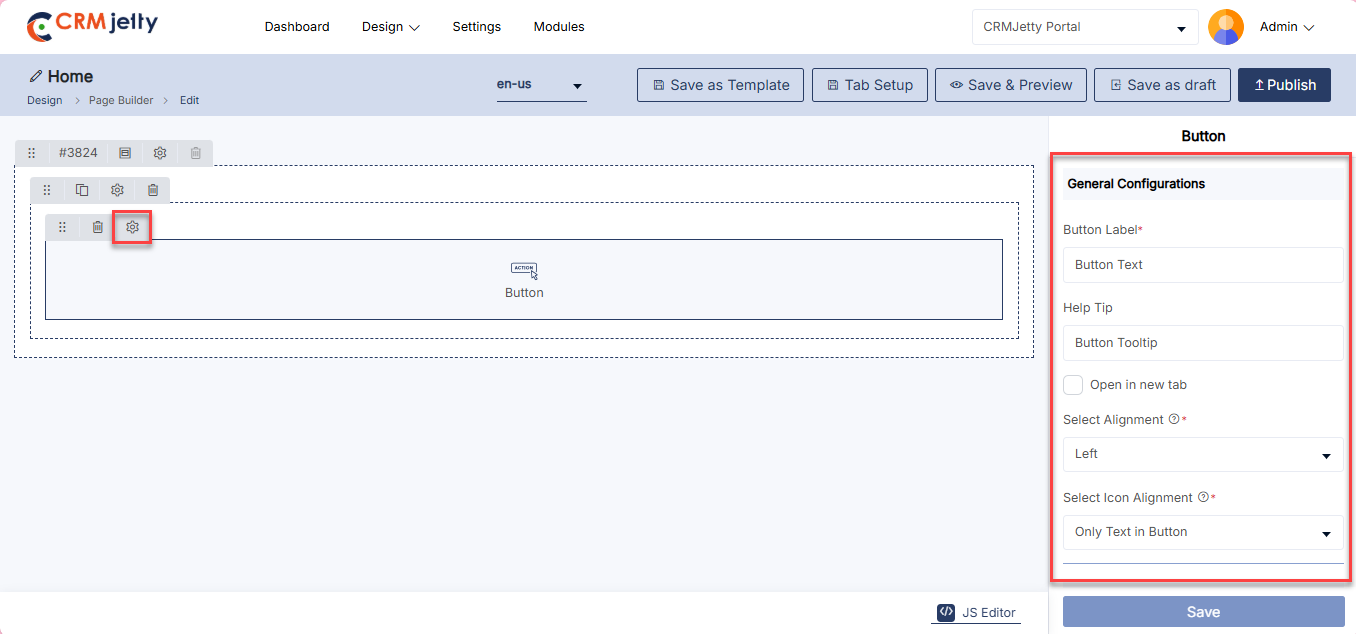Expand the CRMJetty Portal selector
The width and height of the screenshot is (1356, 634).
click(x=1084, y=27)
